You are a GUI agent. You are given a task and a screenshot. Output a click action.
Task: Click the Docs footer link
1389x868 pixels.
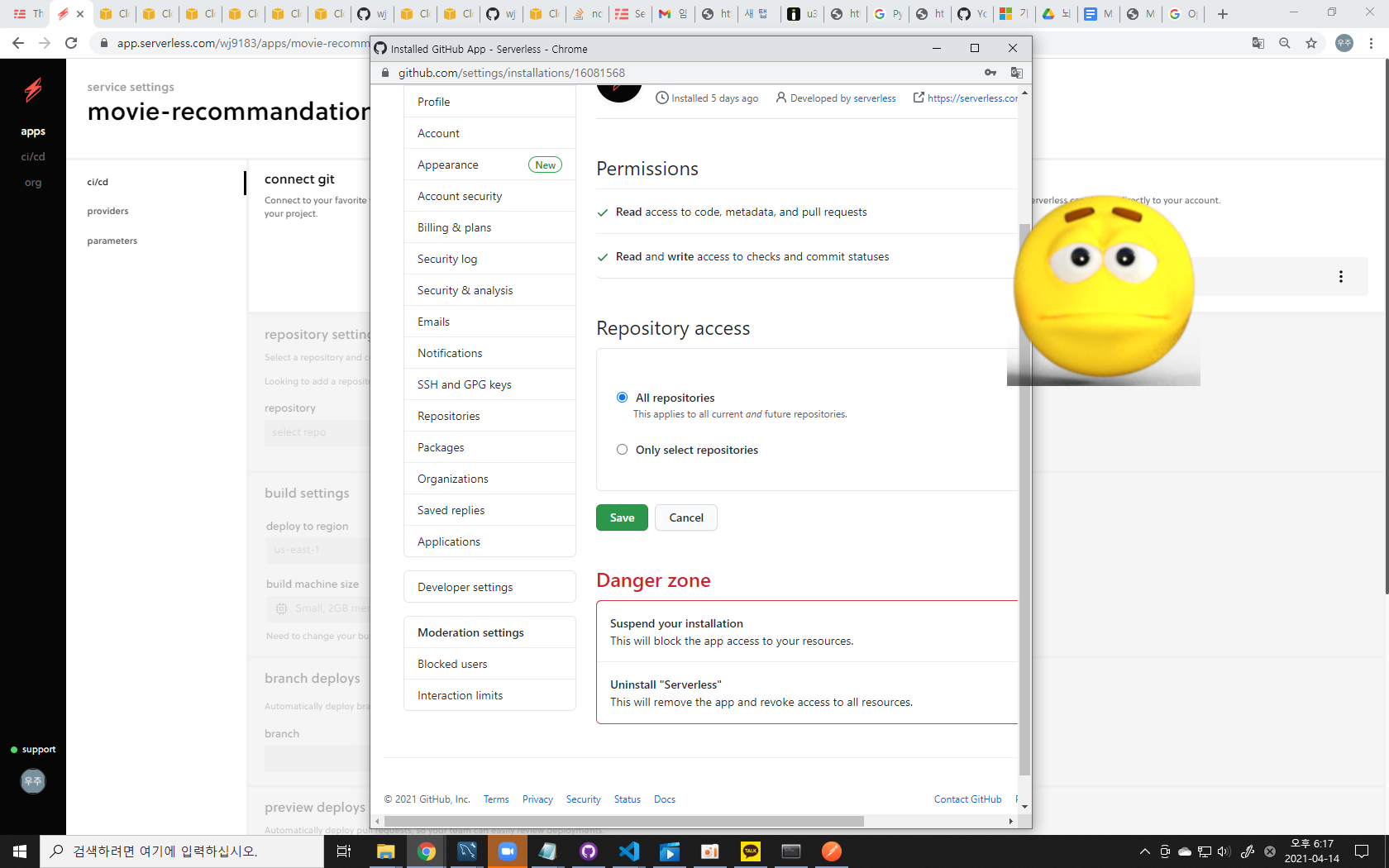pyautogui.click(x=665, y=799)
